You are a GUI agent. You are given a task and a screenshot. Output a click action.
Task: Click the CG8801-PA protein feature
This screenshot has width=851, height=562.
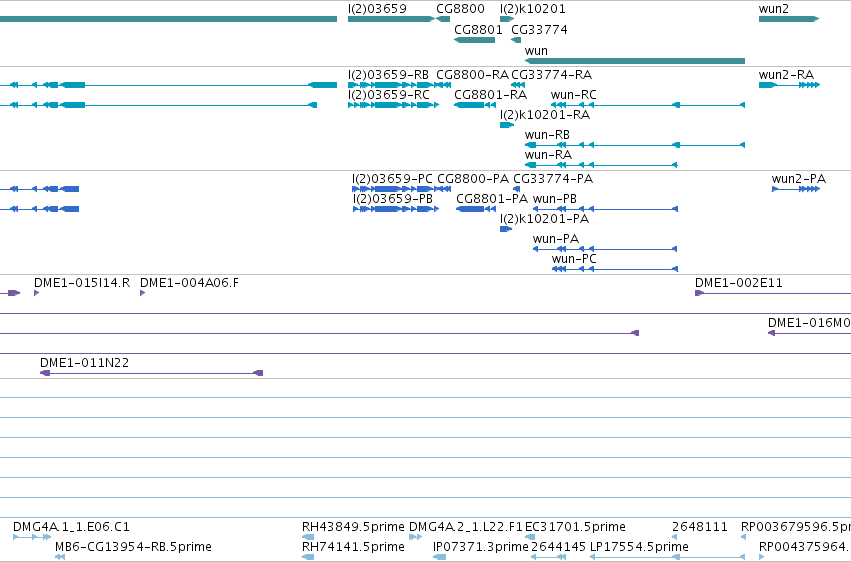tap(476, 209)
